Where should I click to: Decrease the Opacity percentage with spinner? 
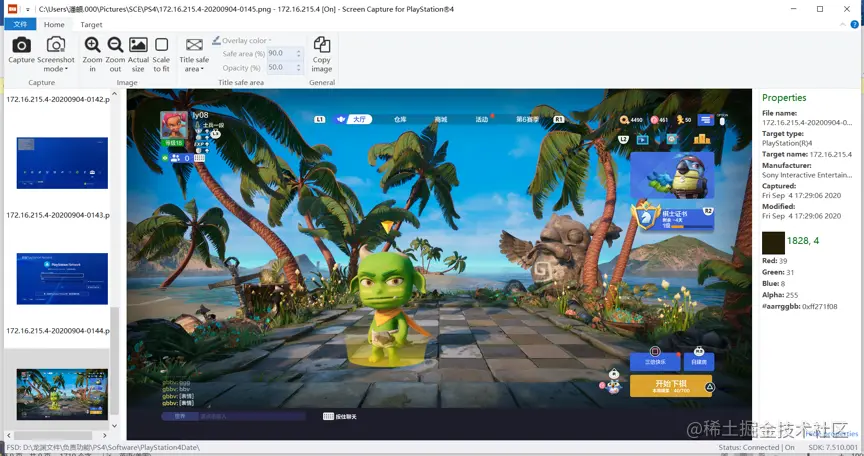[299, 70]
